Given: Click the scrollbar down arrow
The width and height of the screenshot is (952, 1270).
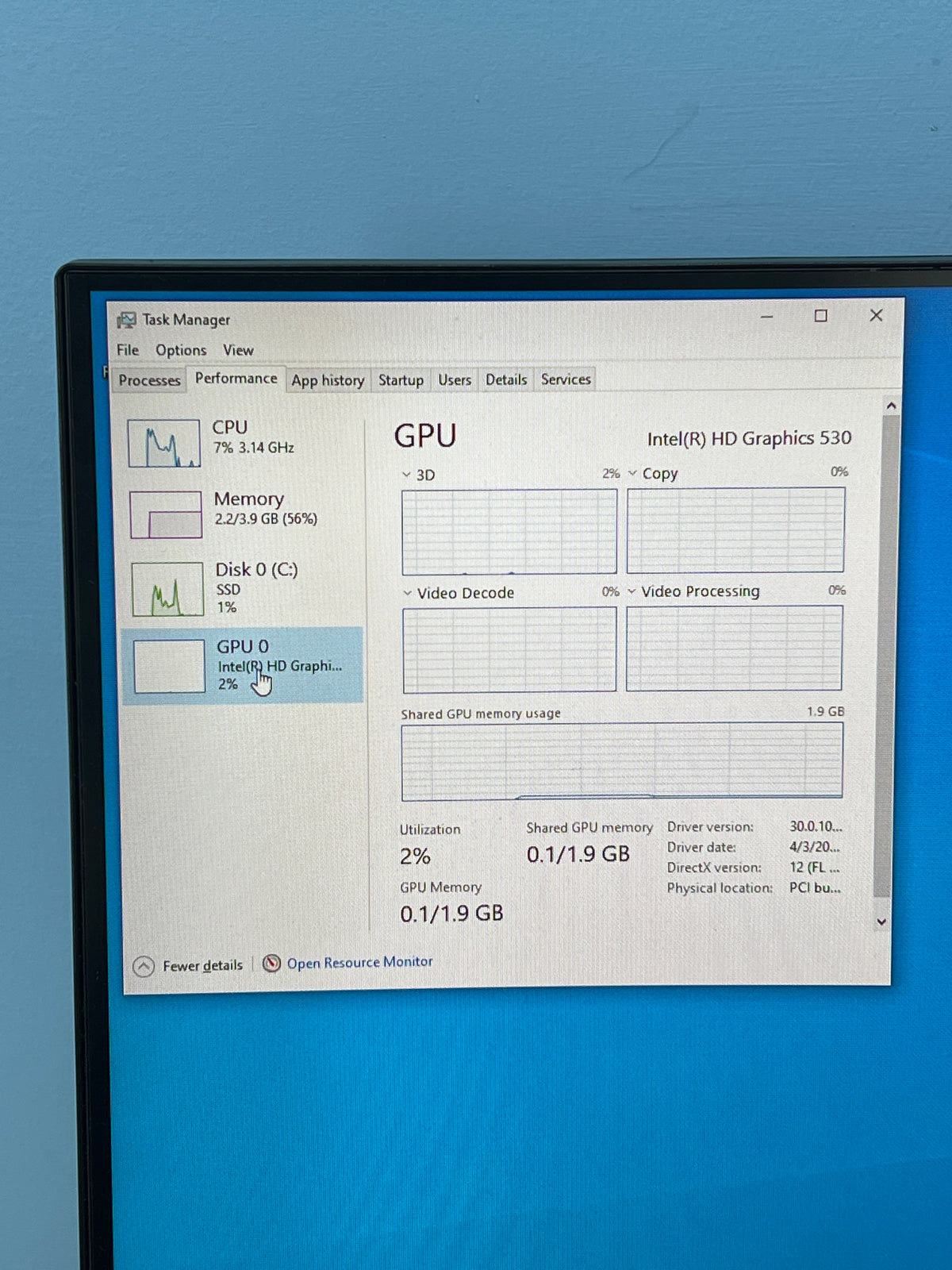Looking at the screenshot, I should click(881, 922).
